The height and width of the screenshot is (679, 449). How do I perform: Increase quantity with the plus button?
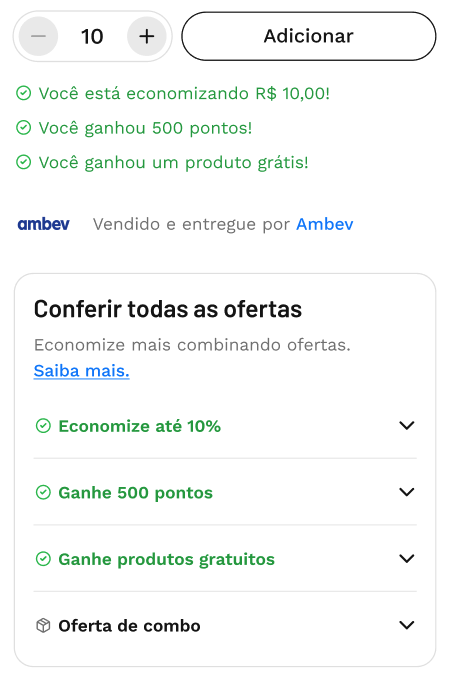(x=147, y=36)
